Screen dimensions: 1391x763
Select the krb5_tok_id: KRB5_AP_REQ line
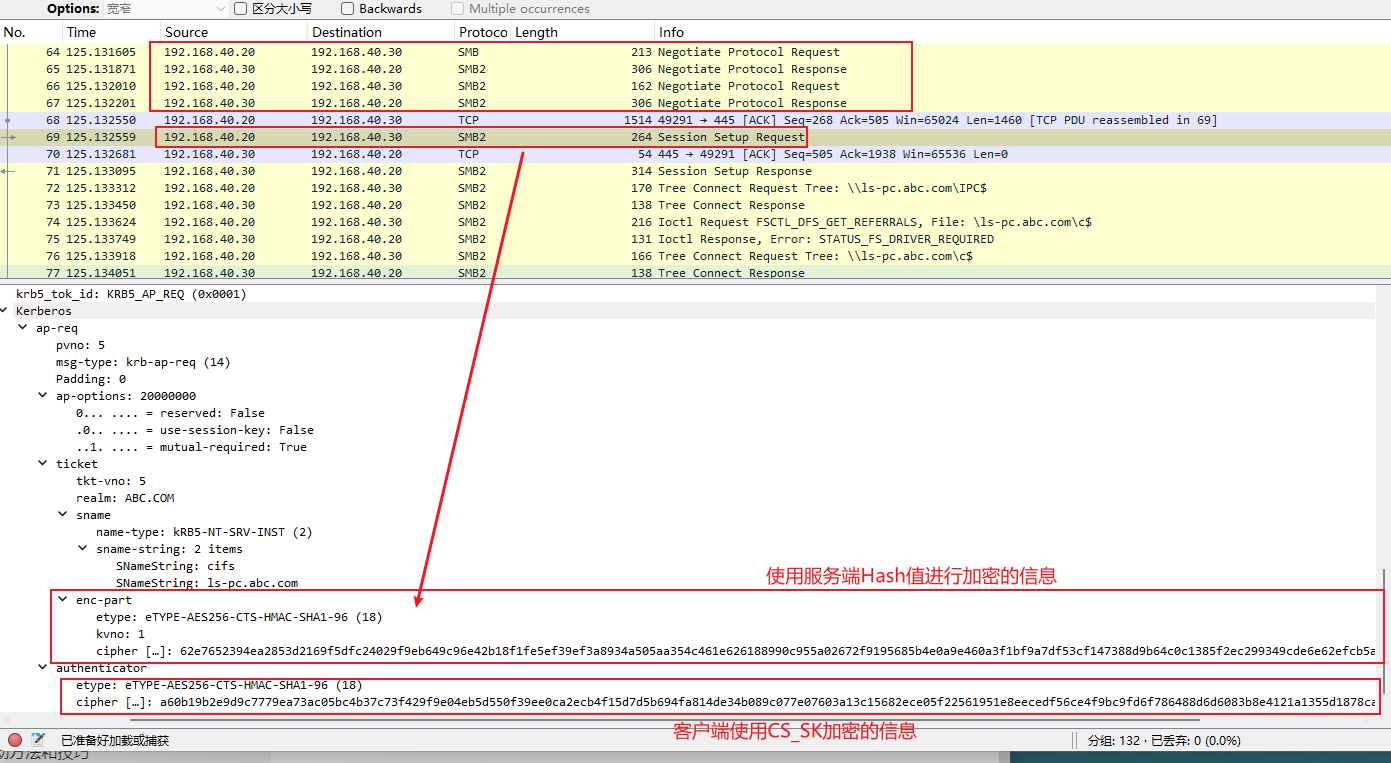(131, 294)
